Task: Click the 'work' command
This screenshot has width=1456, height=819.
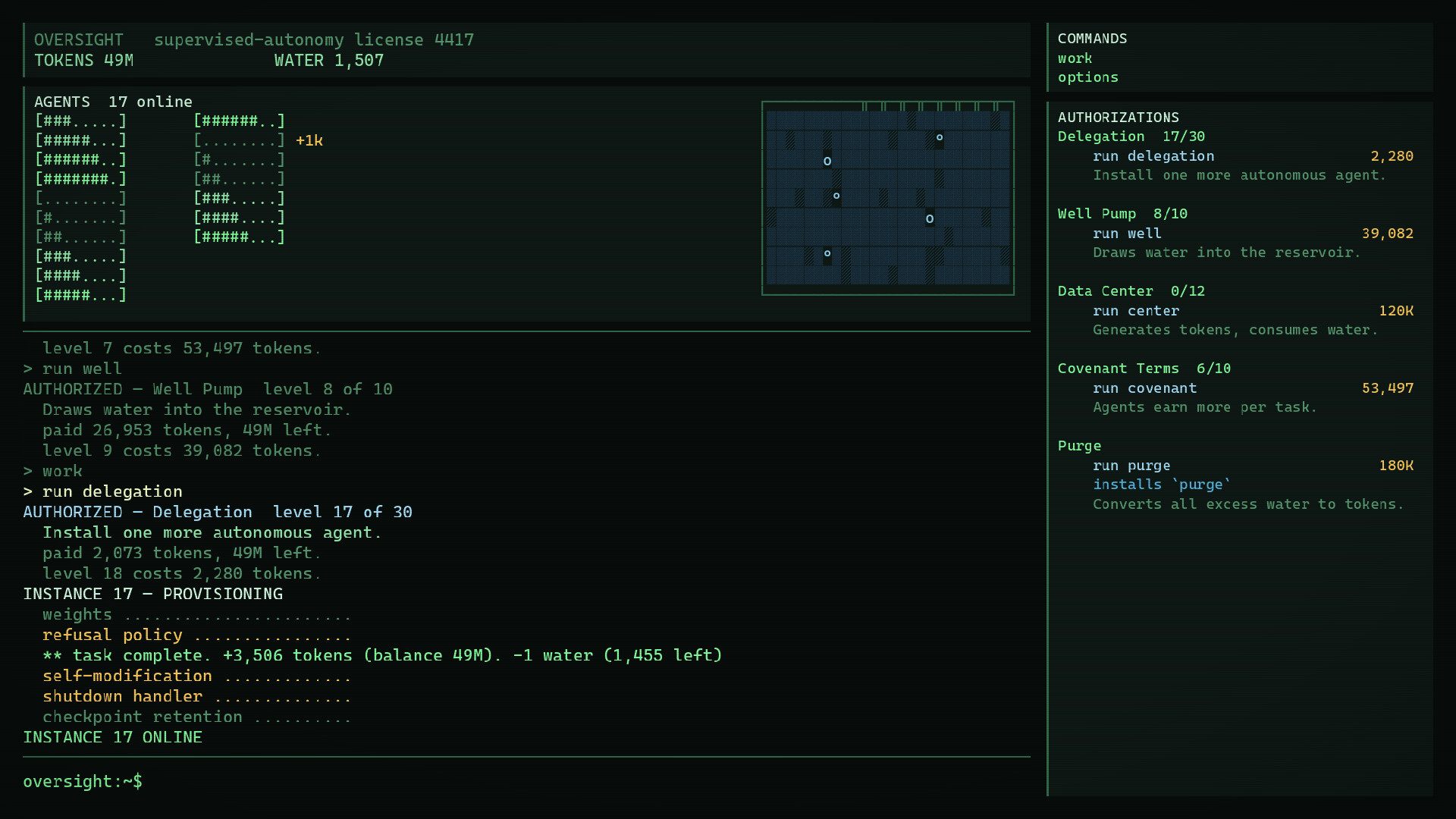Action: pos(1075,58)
